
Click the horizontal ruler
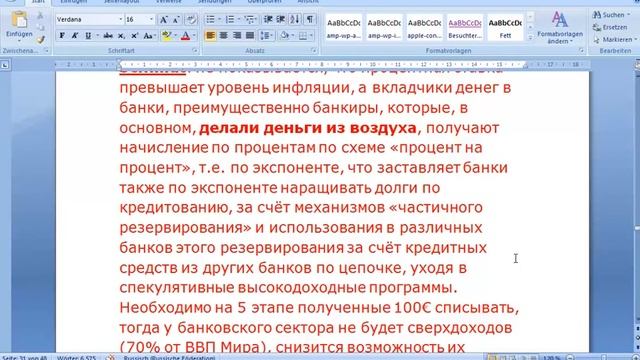point(322,64)
